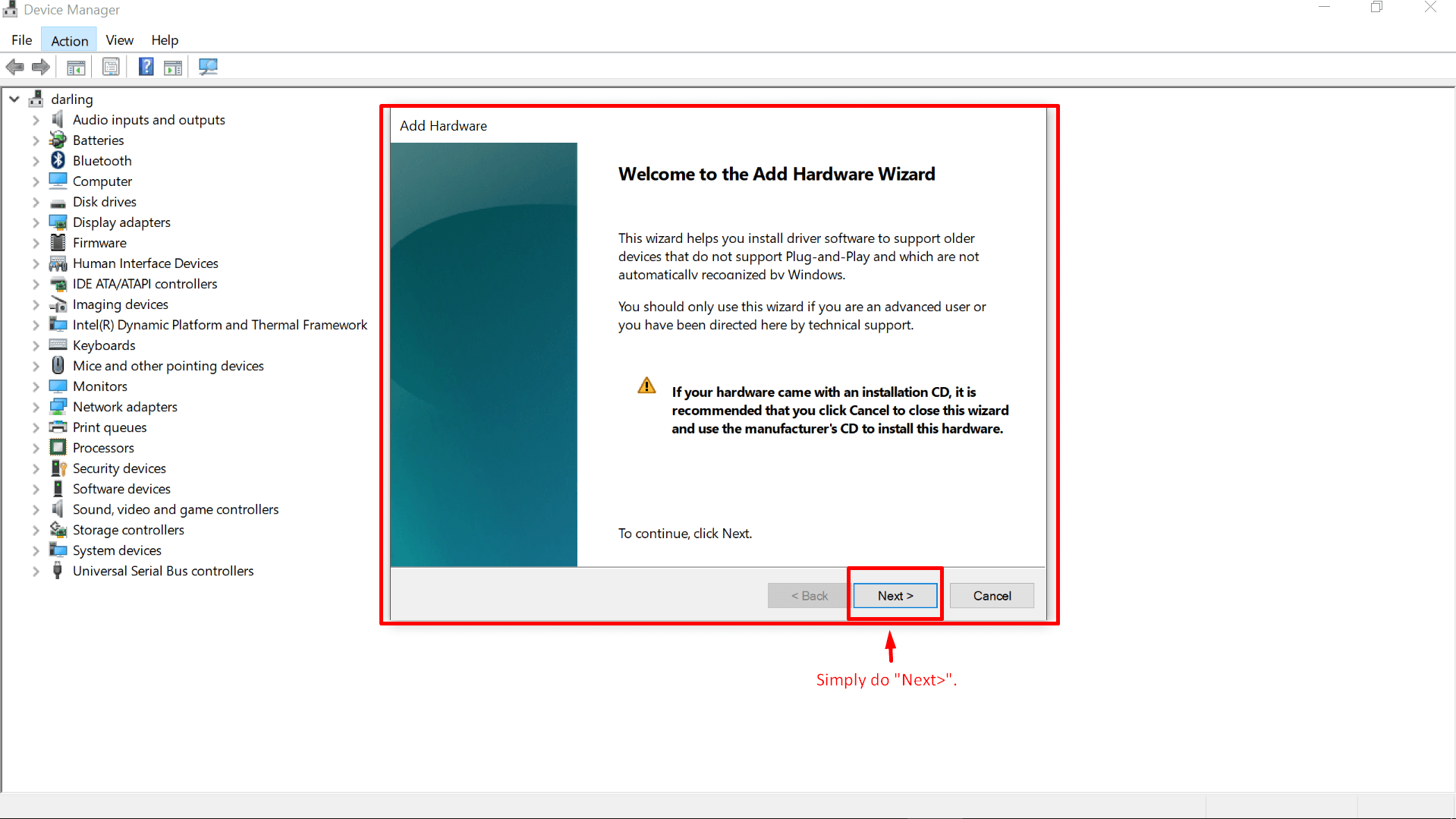Select the Processors tree entry
This screenshot has width=1456, height=819.
pyautogui.click(x=103, y=448)
